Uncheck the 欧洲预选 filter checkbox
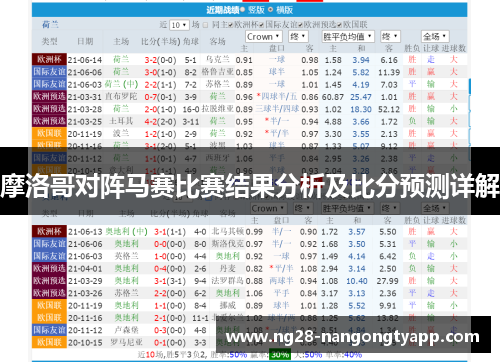500x362 pixels. coord(300,25)
